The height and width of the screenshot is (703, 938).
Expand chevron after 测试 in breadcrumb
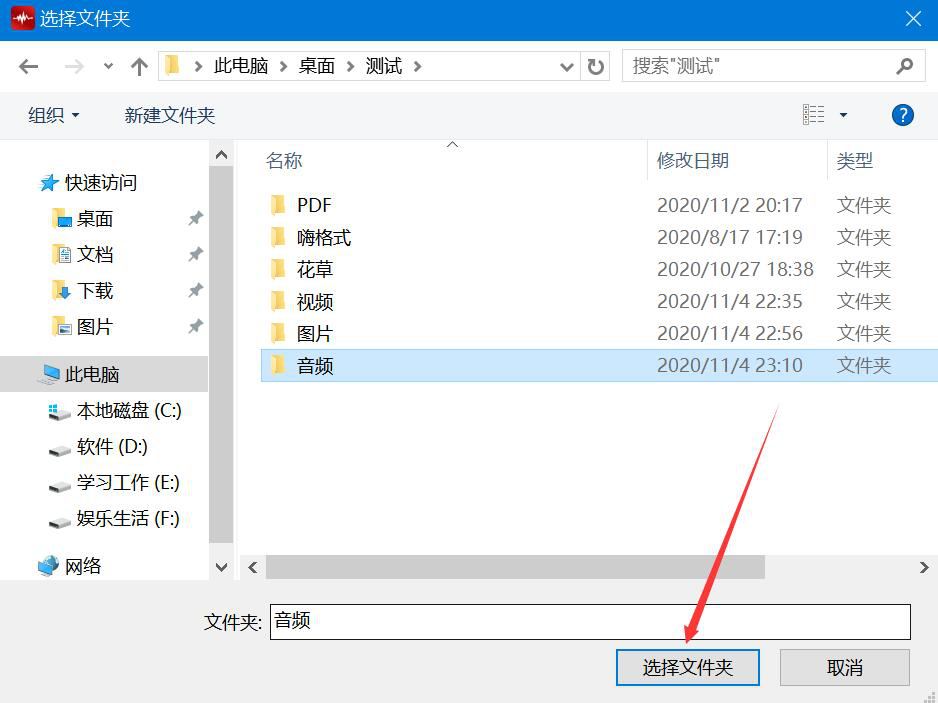click(x=418, y=66)
